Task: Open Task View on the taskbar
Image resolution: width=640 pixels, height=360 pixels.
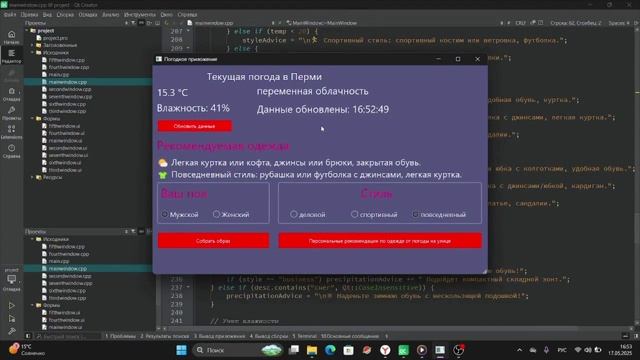Action: tap(293, 350)
